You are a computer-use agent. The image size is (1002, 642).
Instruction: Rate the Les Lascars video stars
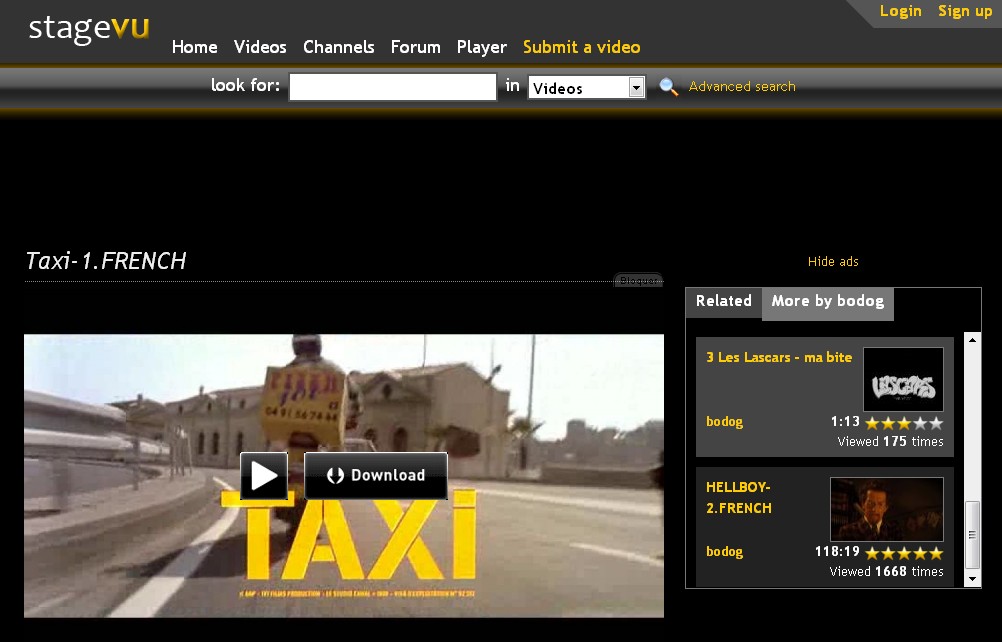(904, 423)
